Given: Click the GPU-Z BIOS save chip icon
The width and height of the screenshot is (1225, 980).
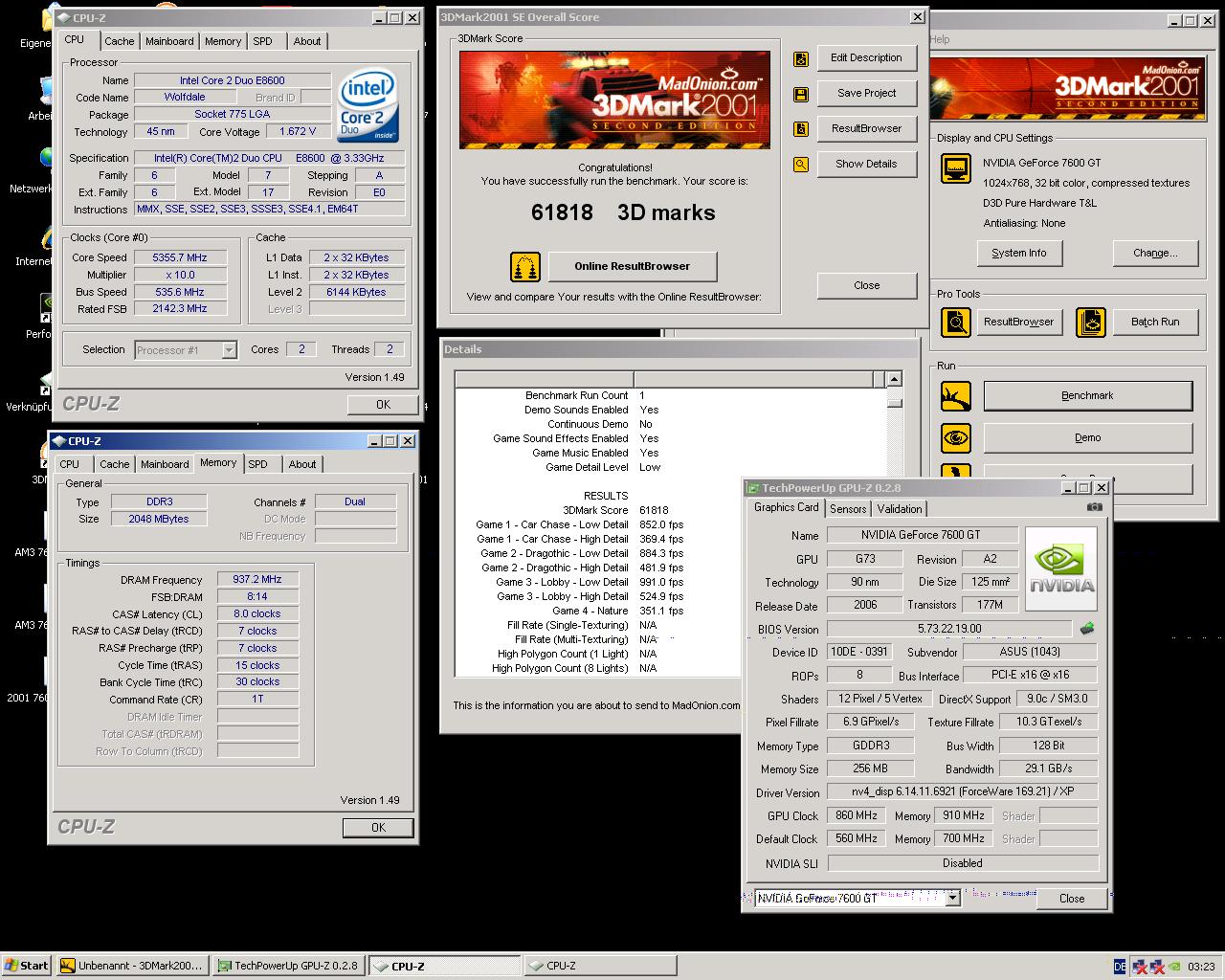Looking at the screenshot, I should pos(1086,629).
